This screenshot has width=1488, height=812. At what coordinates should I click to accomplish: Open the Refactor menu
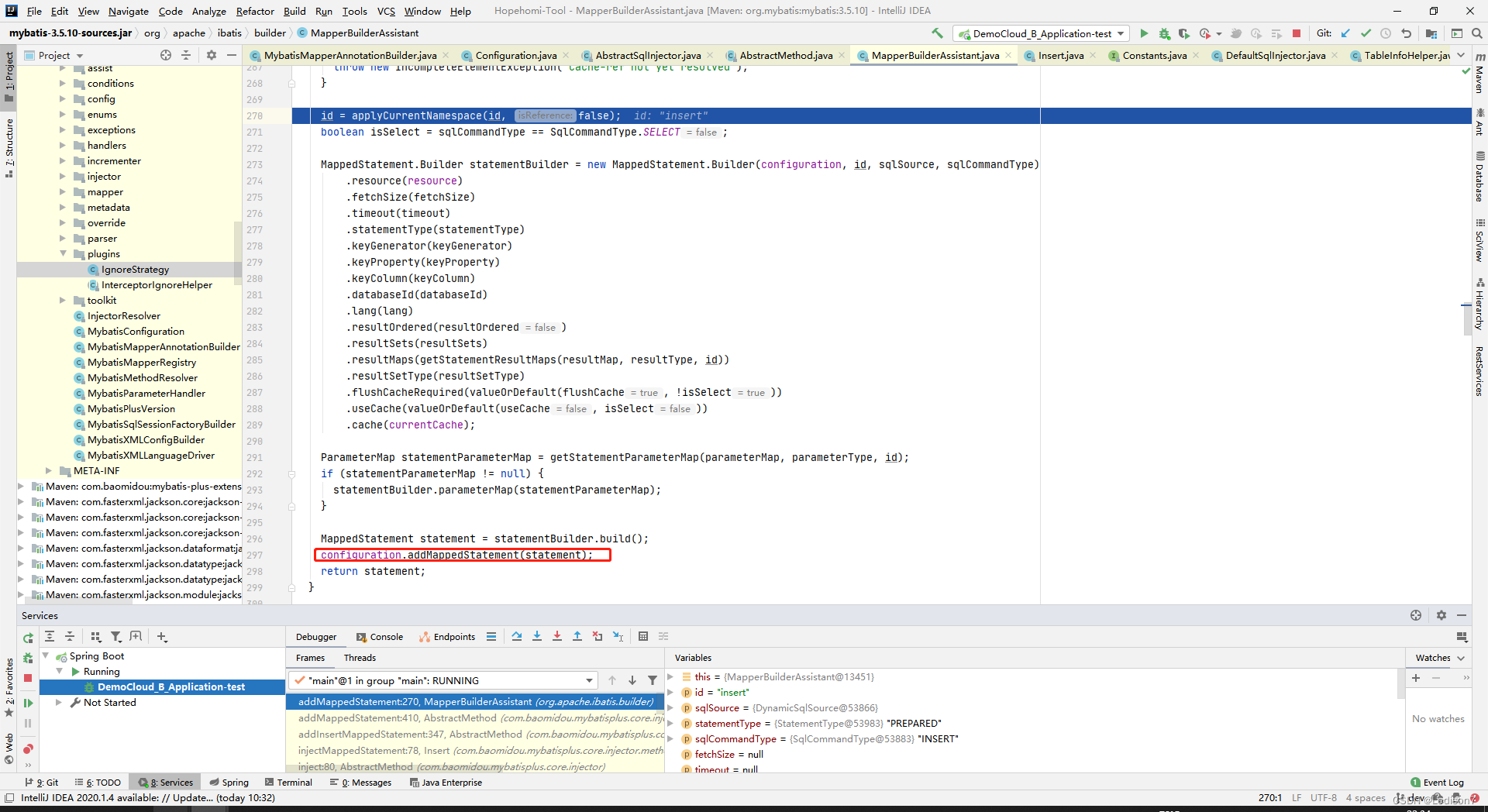coord(255,11)
